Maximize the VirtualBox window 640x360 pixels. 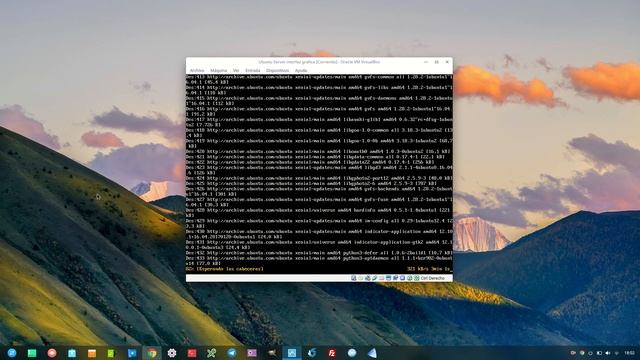pos(436,62)
